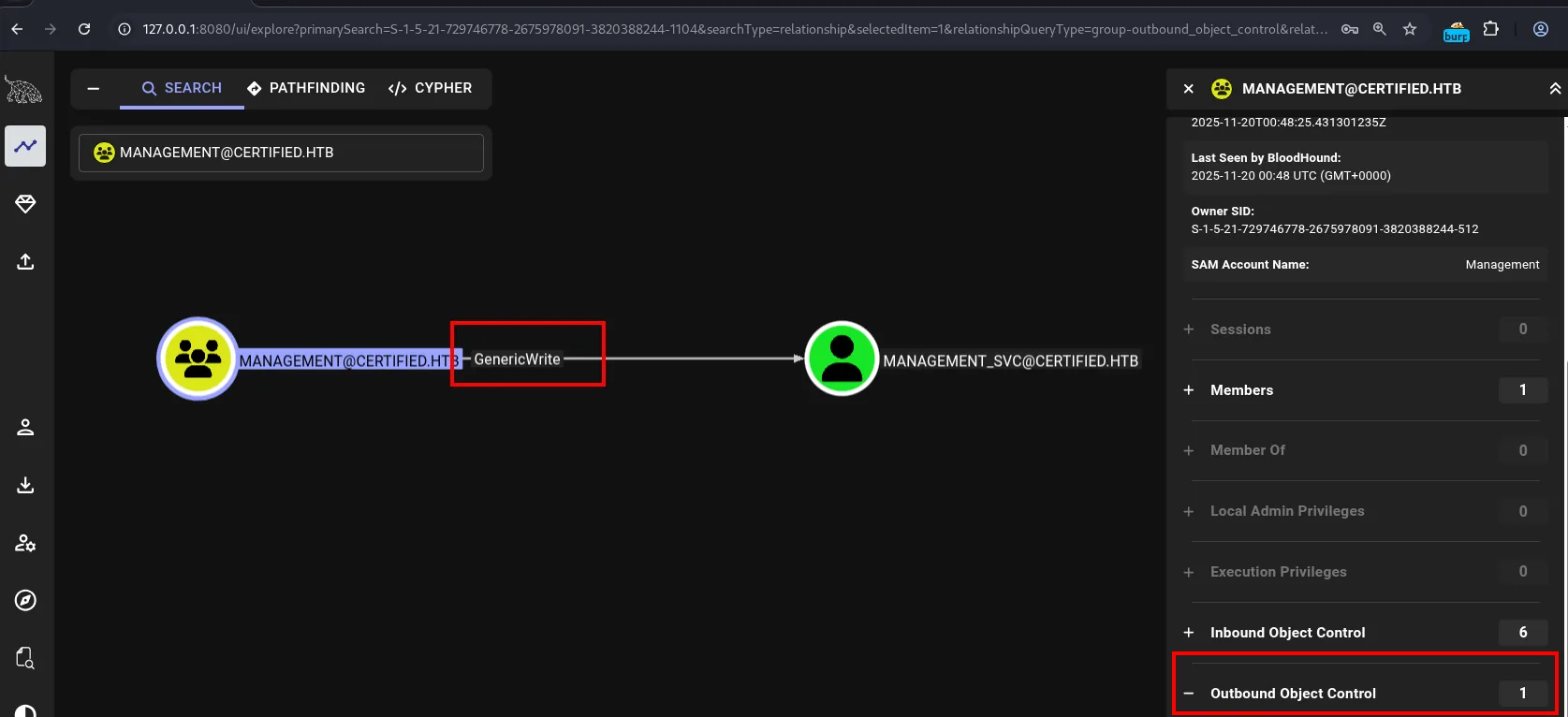Open the browser extensions puzzle icon
Viewport: 1568px width, 717px height.
point(1491,29)
